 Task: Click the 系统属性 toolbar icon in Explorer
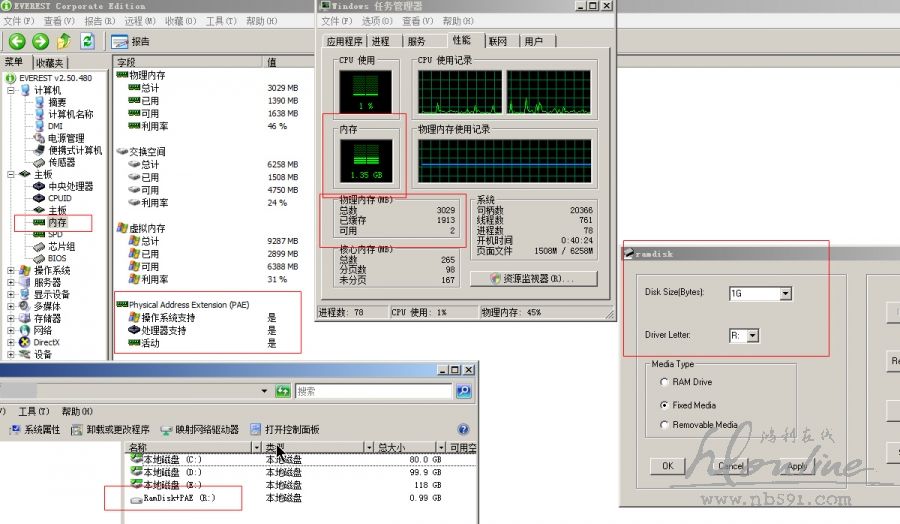pos(14,430)
